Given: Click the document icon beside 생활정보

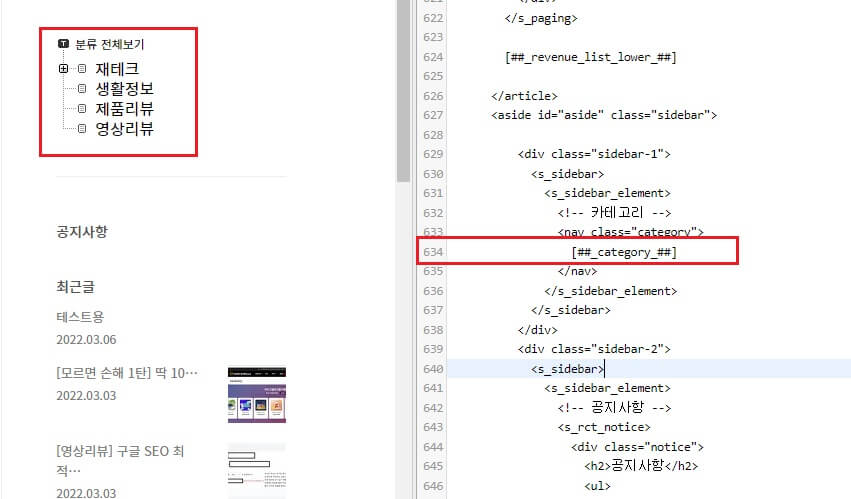Looking at the screenshot, I should [x=82, y=89].
